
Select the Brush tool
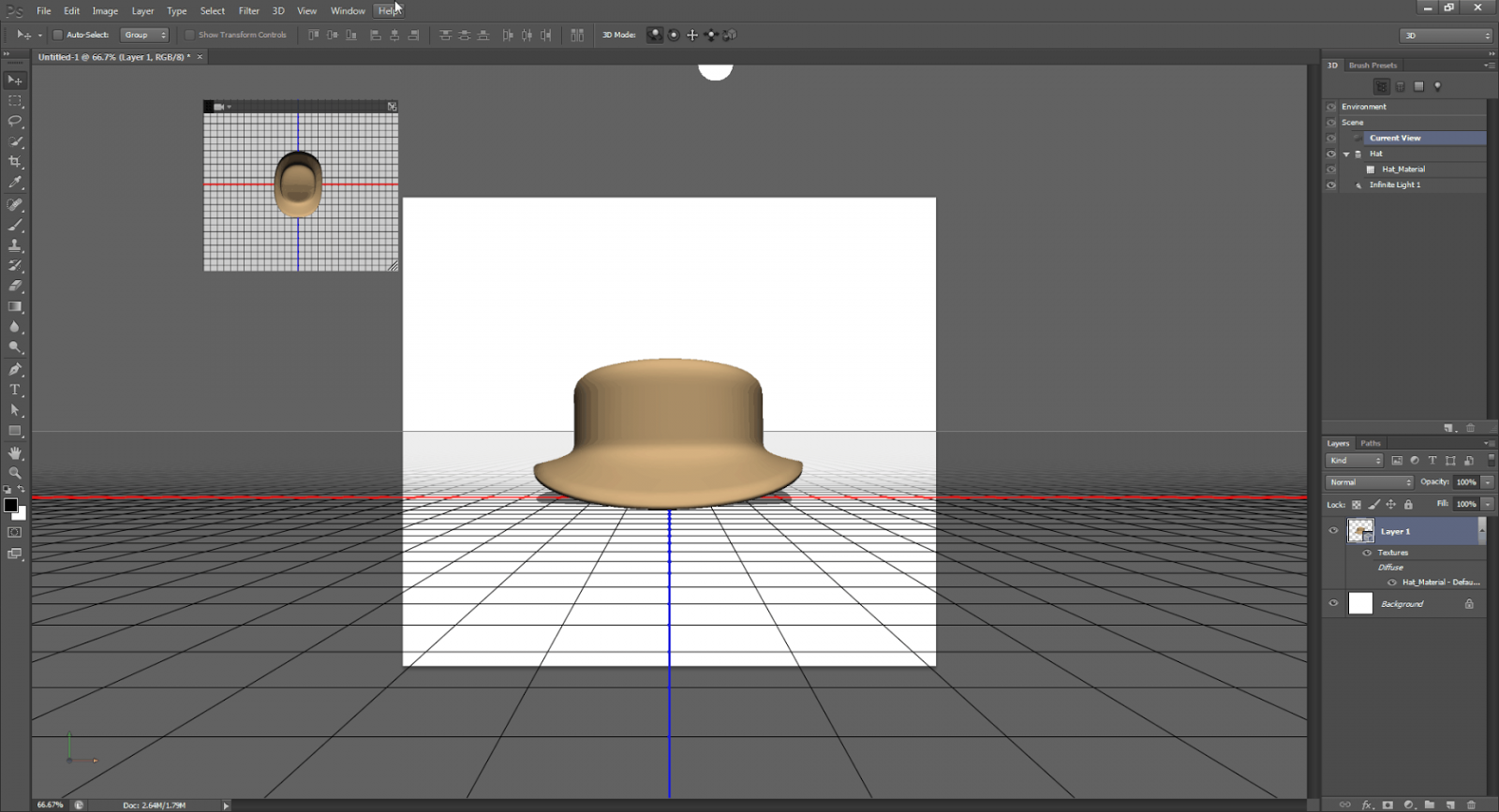click(x=15, y=225)
